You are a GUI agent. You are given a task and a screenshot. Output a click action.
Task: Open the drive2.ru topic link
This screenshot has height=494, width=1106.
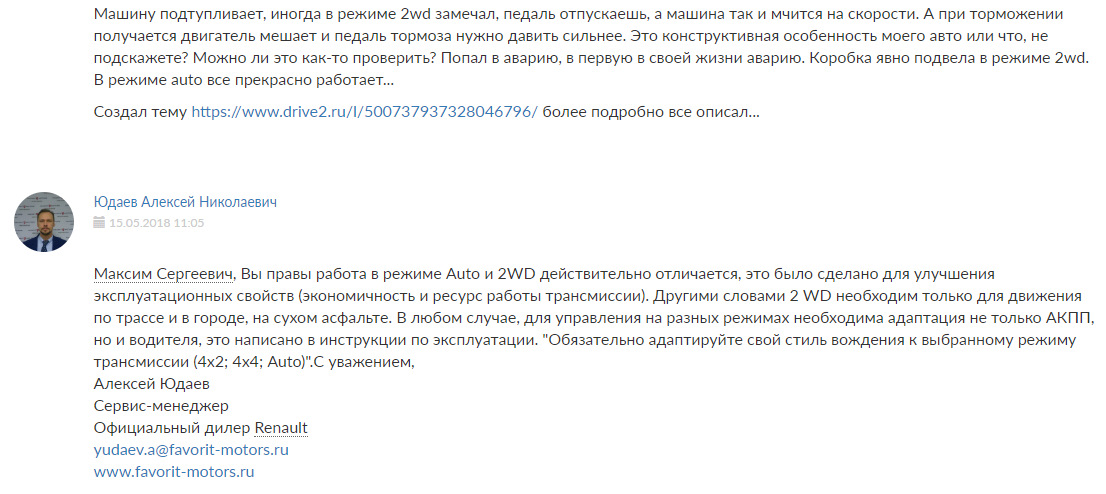(365, 112)
